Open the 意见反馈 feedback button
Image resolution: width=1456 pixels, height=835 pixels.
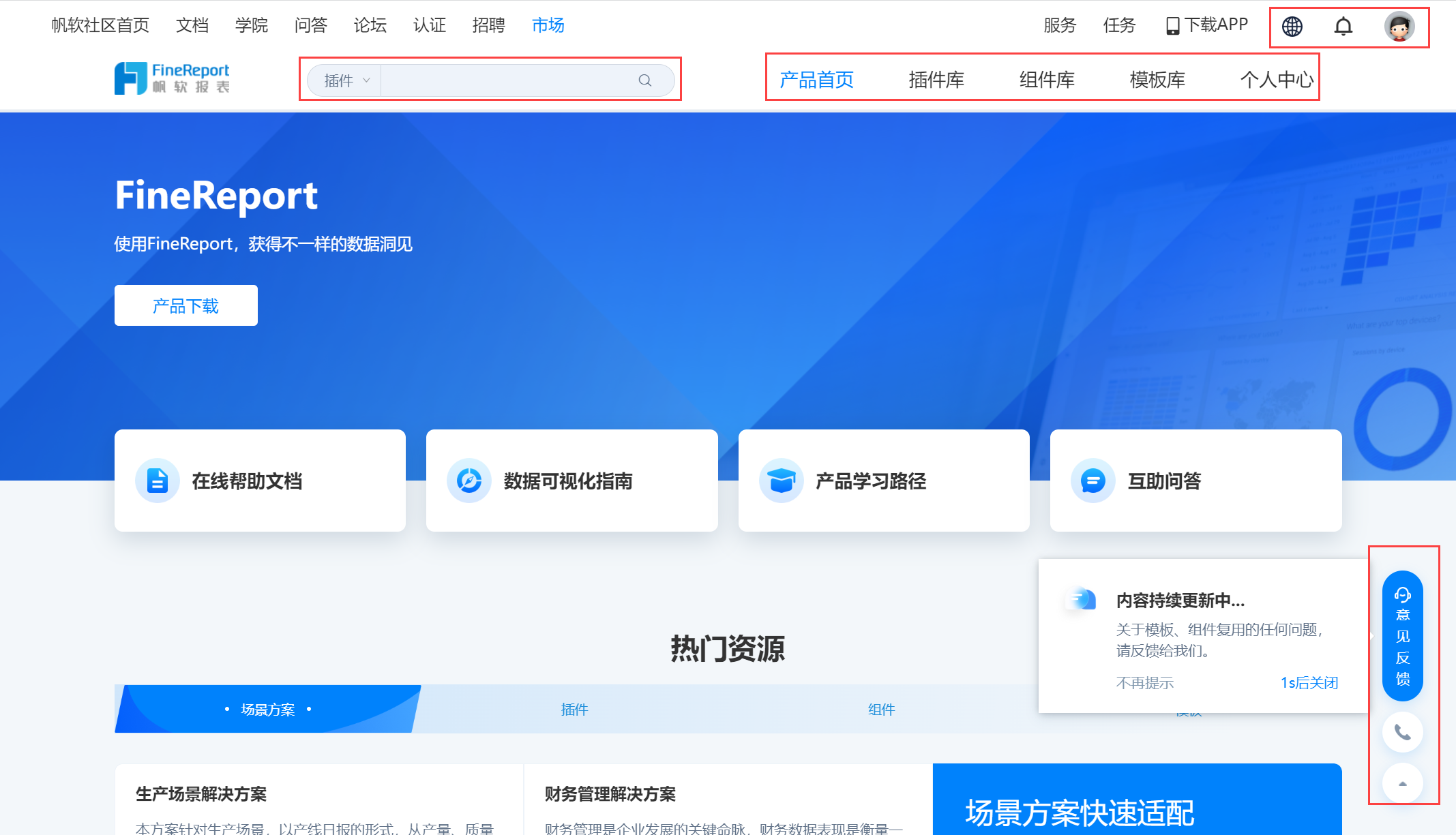pyautogui.click(x=1402, y=635)
